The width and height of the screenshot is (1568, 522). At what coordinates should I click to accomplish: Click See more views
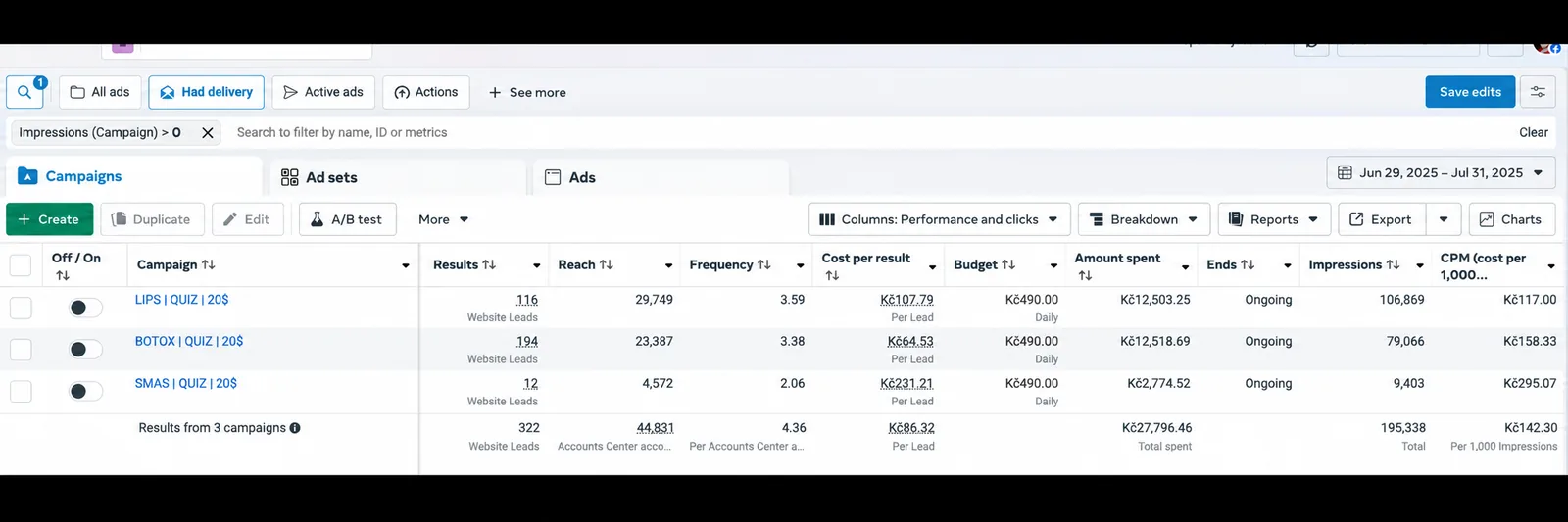coord(527,92)
